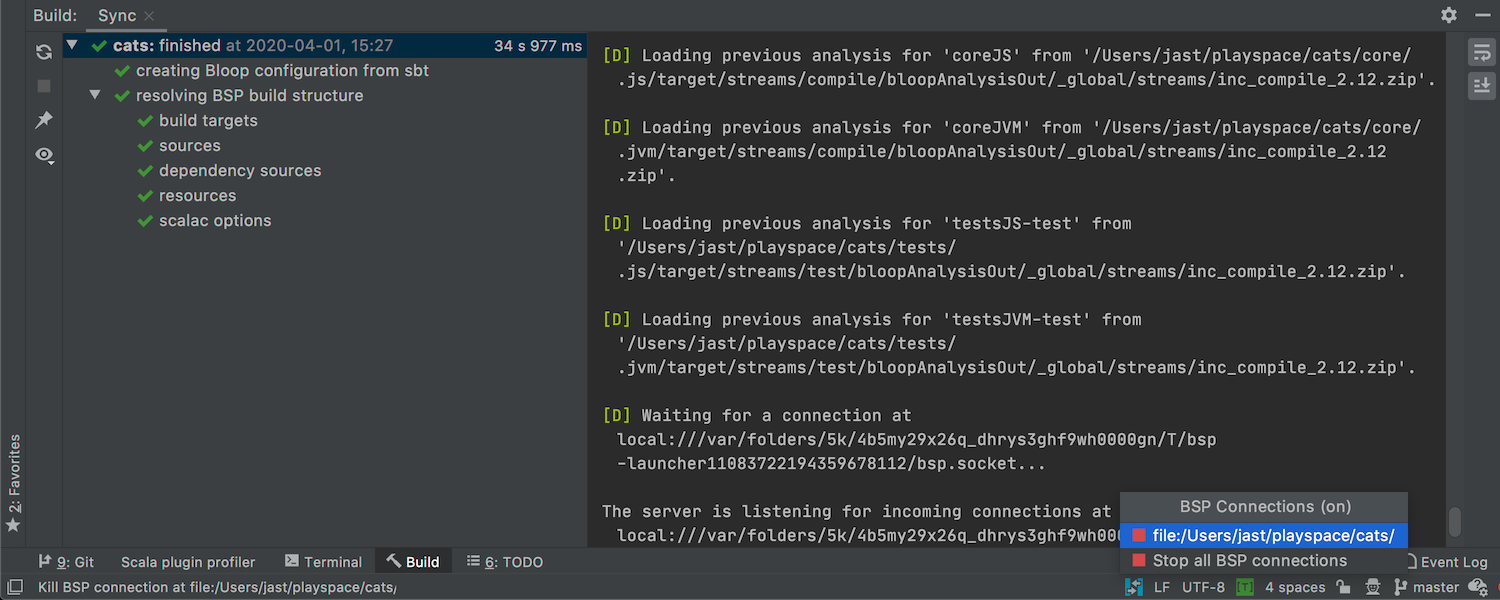The height and width of the screenshot is (600, 1500).
Task: Collapse the cats: finished tree node
Action: tap(72, 45)
